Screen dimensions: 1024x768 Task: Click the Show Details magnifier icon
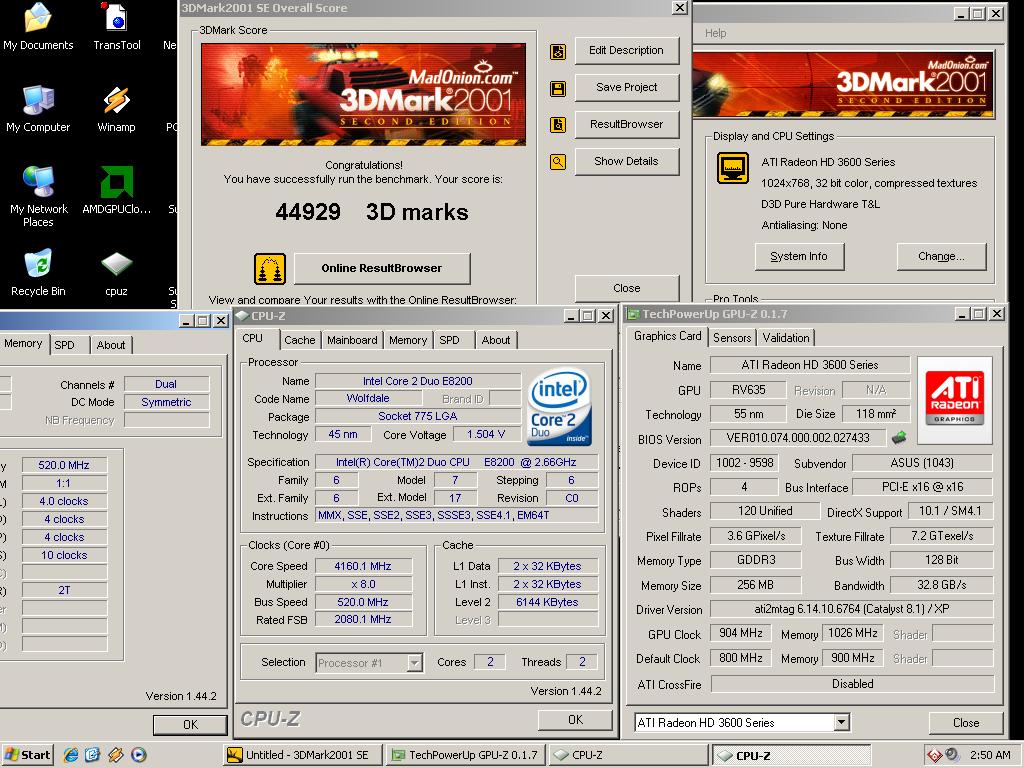point(558,161)
